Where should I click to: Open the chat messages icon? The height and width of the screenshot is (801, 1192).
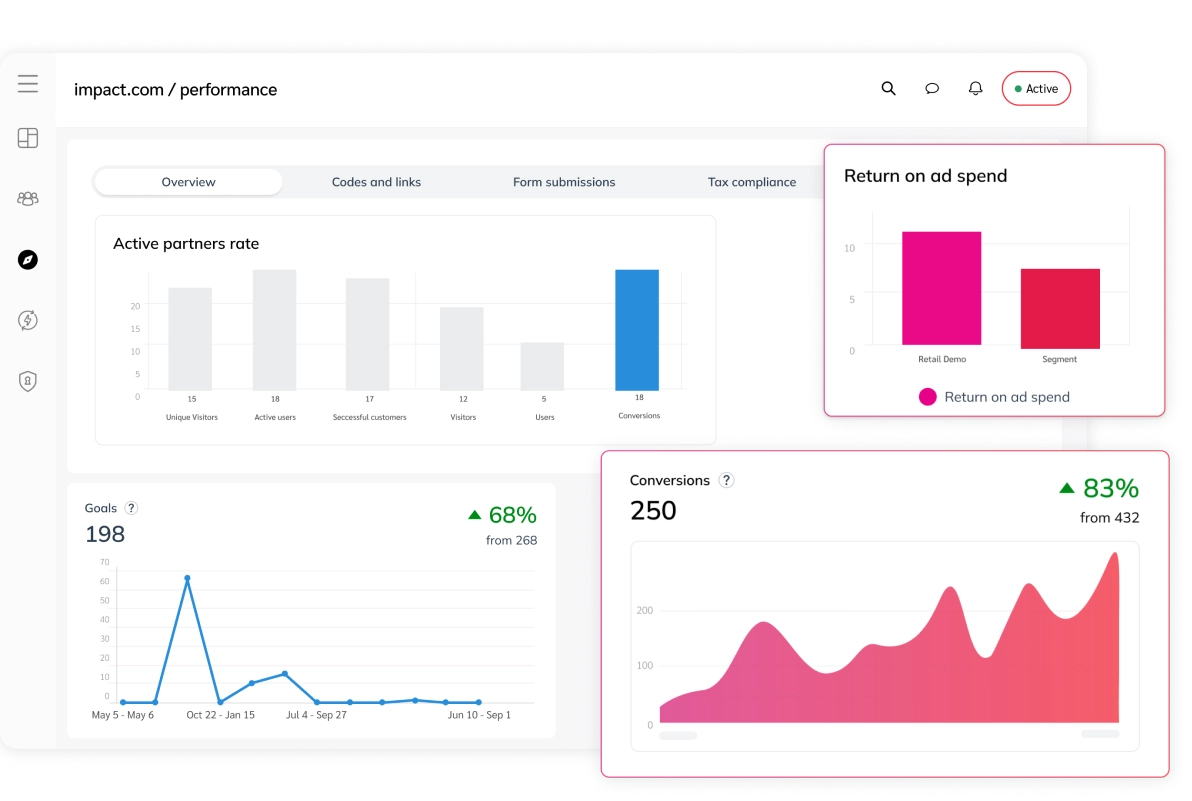[x=932, y=89]
